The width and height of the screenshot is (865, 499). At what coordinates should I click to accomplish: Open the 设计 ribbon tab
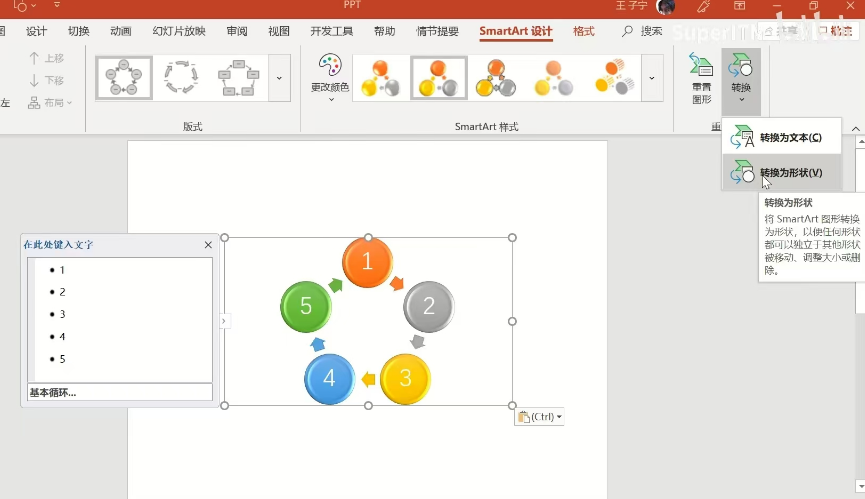(x=36, y=31)
